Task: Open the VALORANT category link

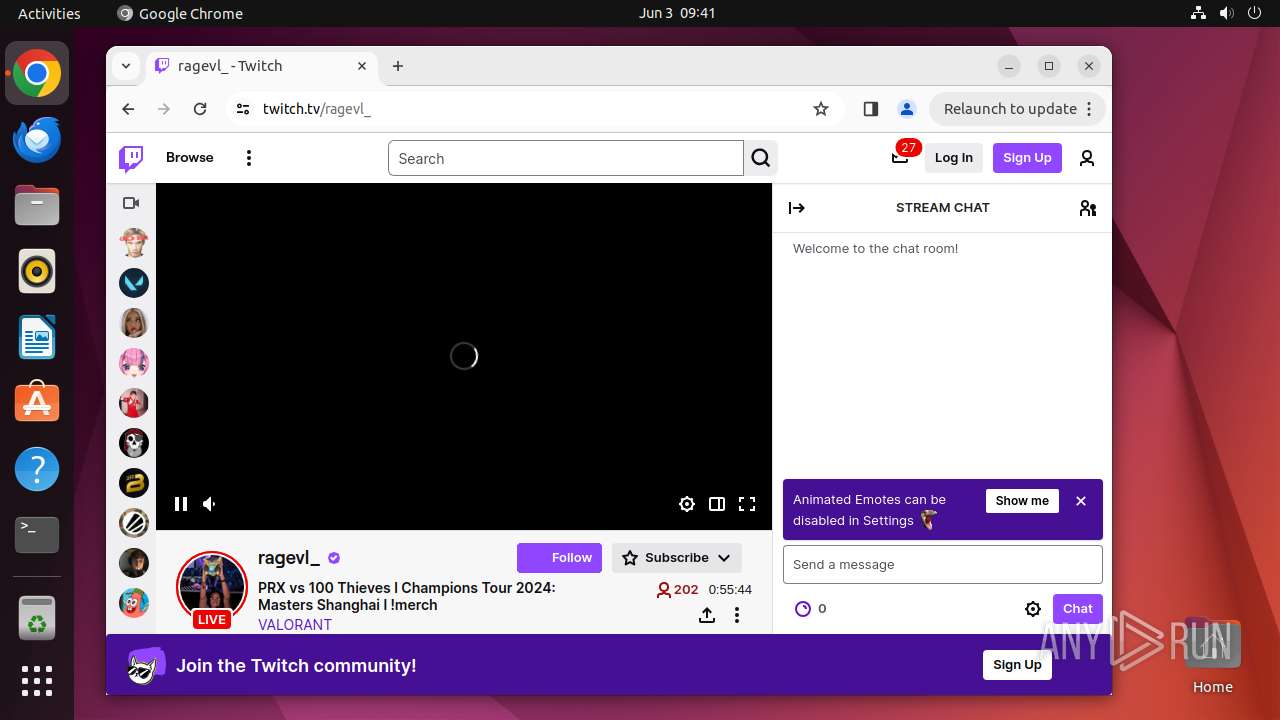Action: [x=295, y=625]
